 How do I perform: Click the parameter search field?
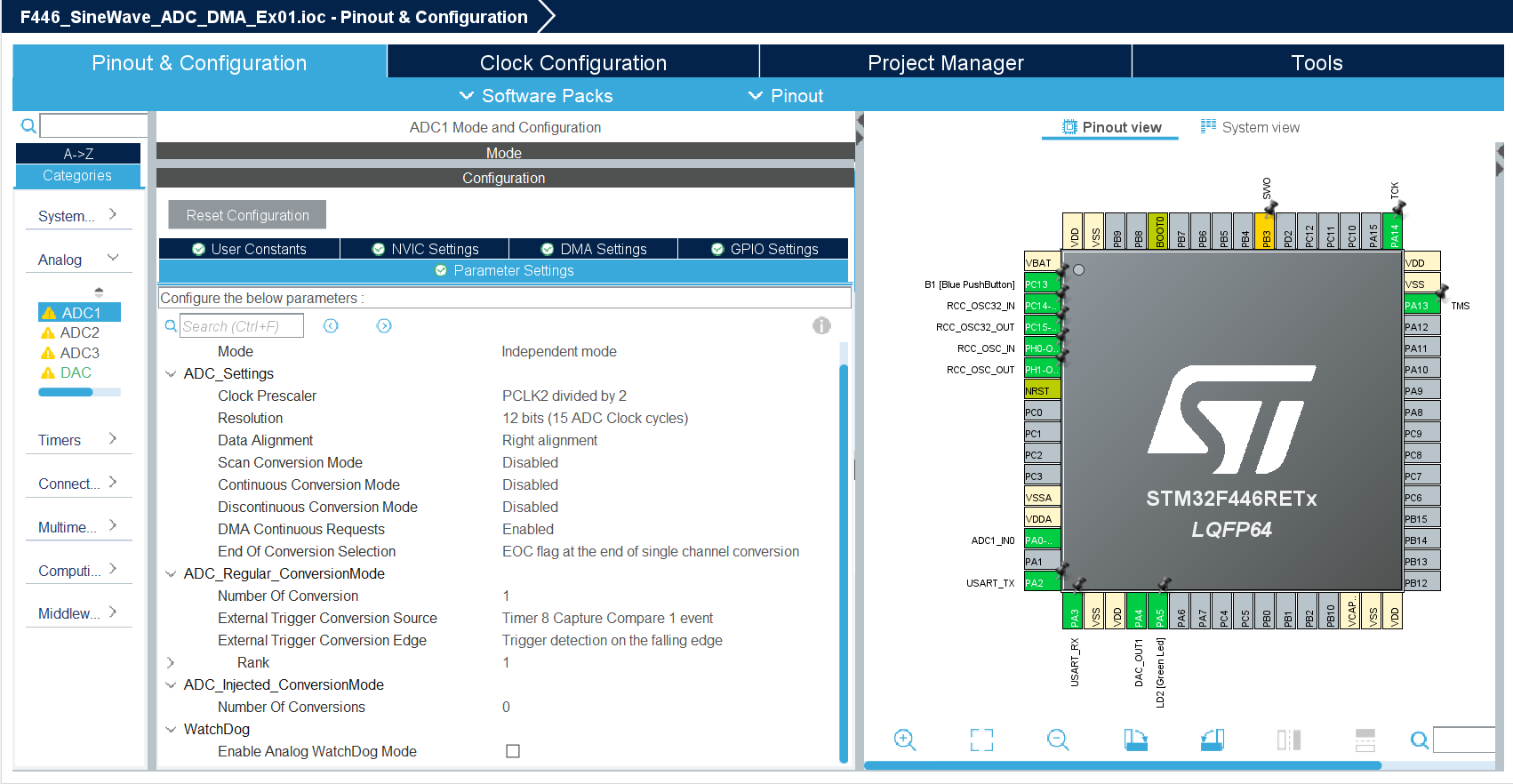point(242,326)
